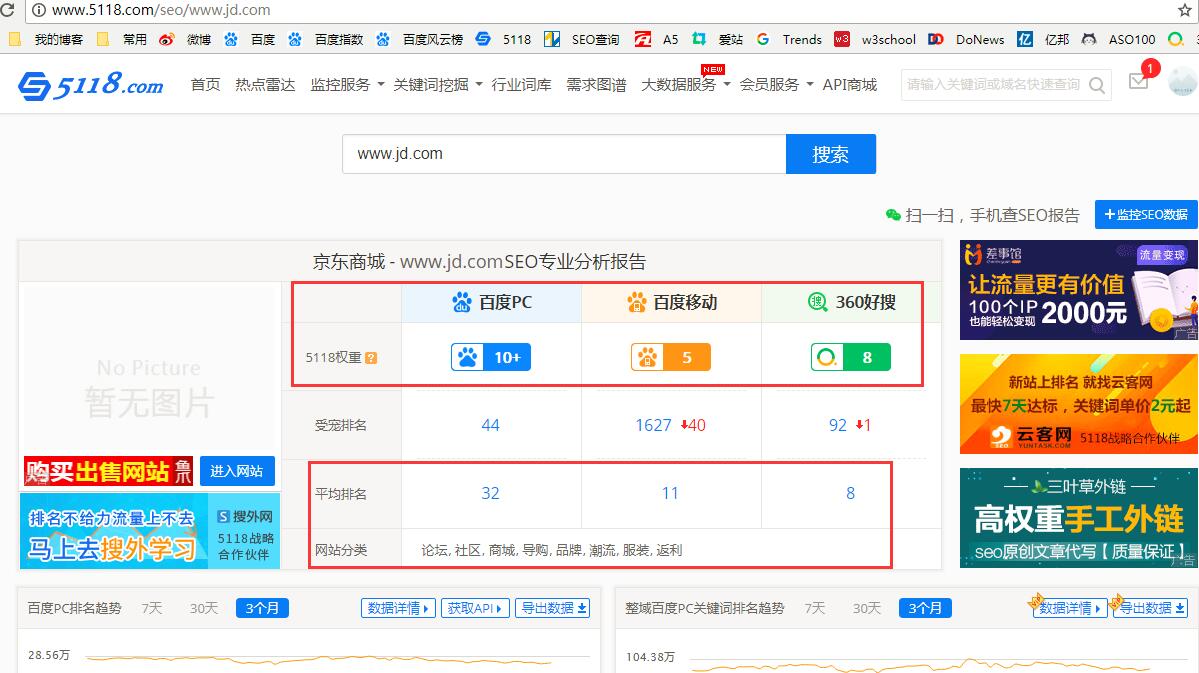
Task: Open the 百度 bookmark
Action: pos(249,39)
